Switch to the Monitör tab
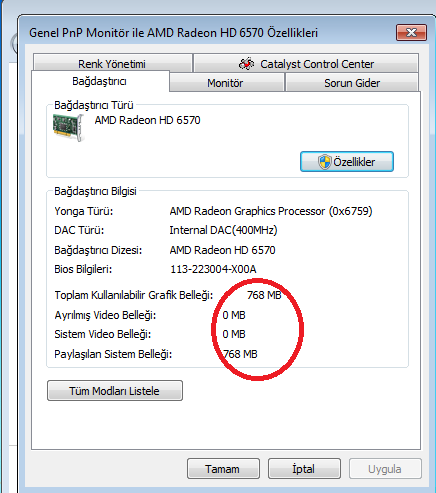 click(x=227, y=83)
